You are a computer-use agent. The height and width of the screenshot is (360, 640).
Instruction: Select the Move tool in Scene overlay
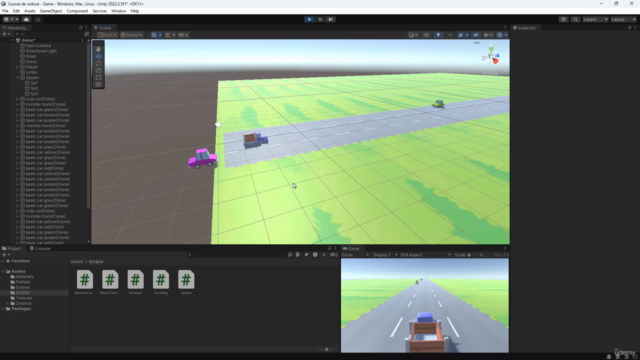coord(98,56)
